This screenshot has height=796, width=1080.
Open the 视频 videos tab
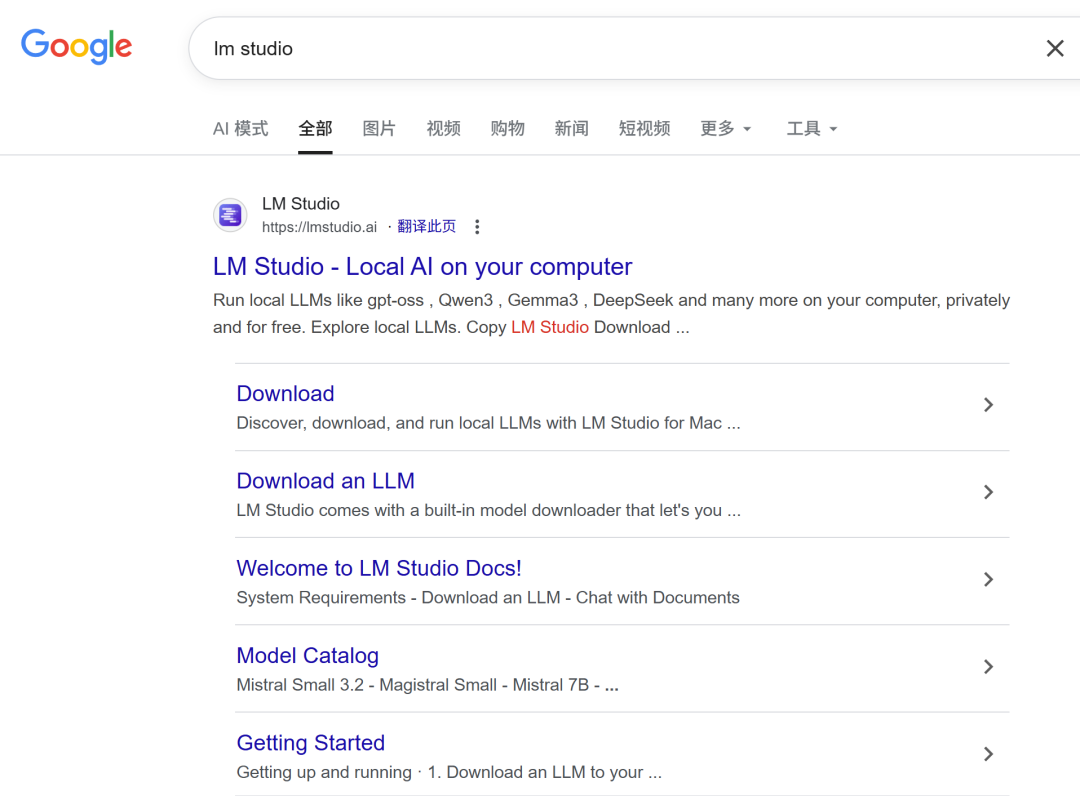(x=444, y=129)
